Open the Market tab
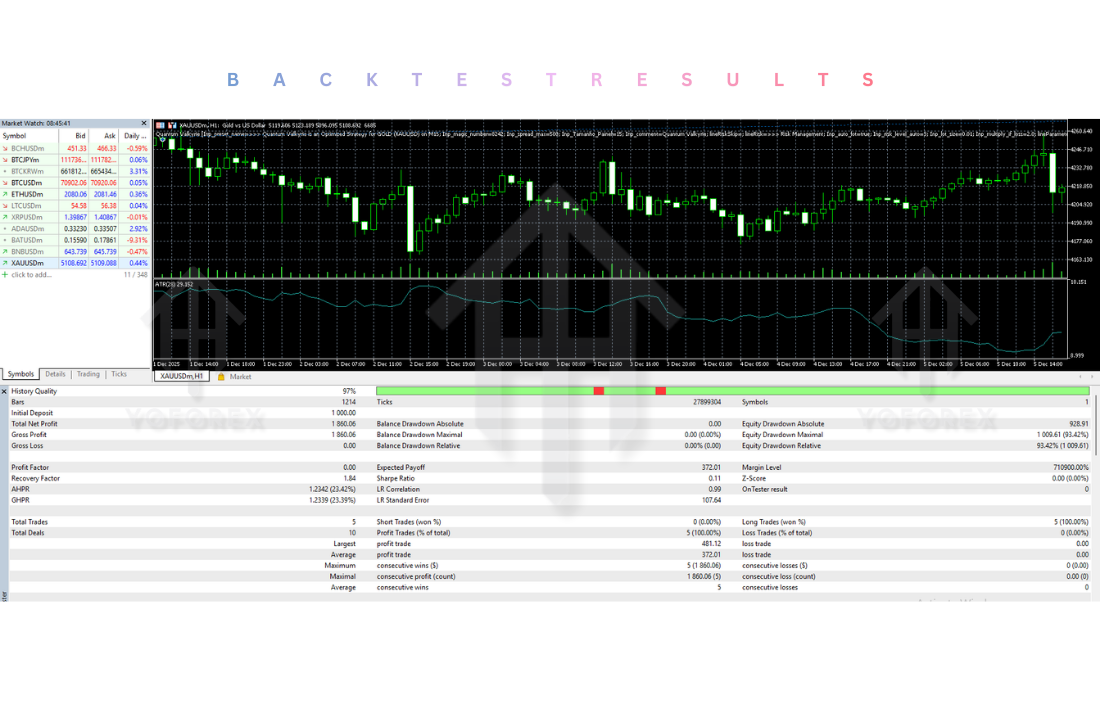 click(240, 377)
